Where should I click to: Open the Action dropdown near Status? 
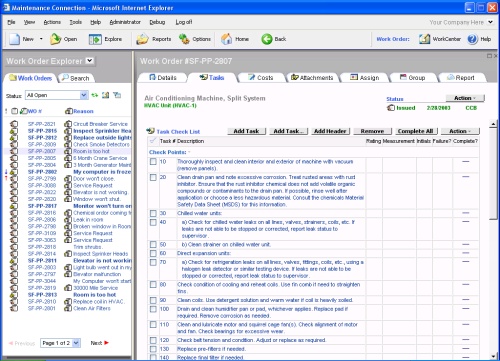tap(465, 98)
